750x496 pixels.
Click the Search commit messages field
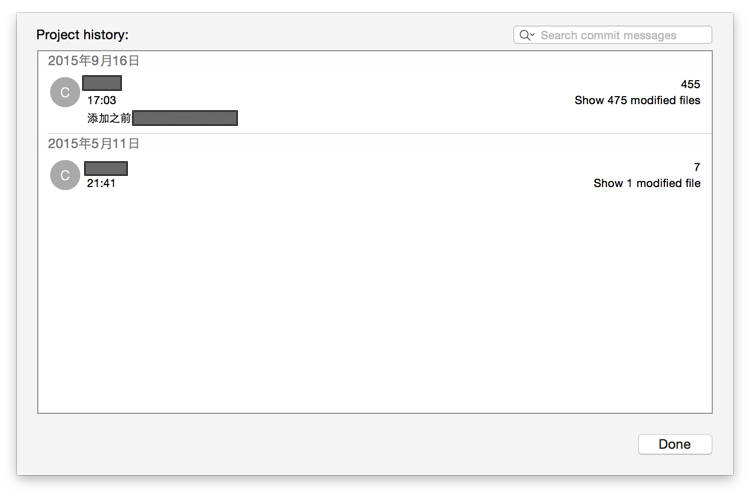620,35
